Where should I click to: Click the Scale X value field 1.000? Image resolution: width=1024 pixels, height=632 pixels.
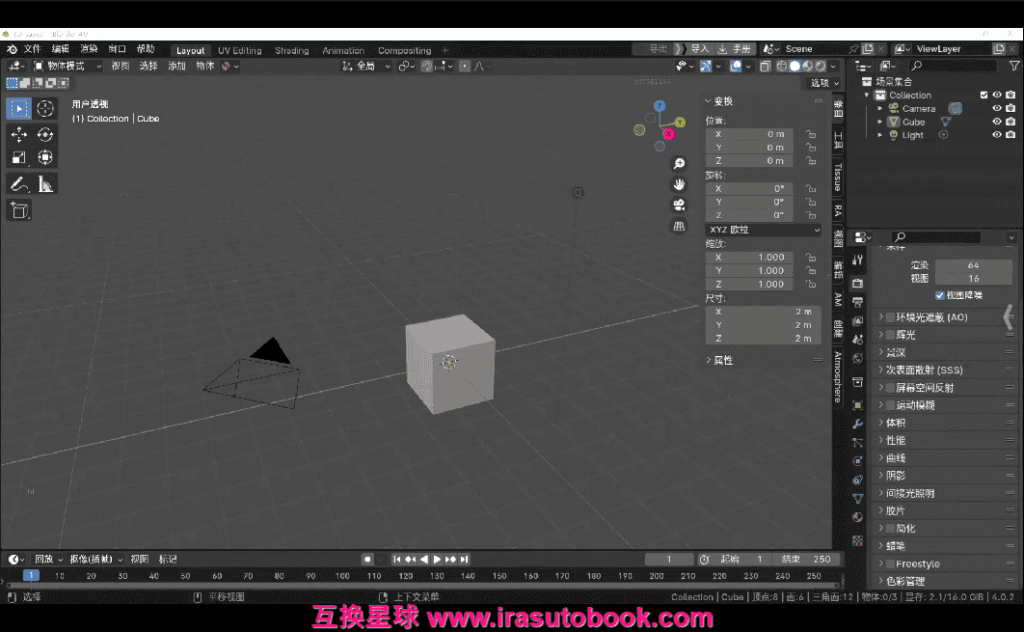tap(750, 257)
